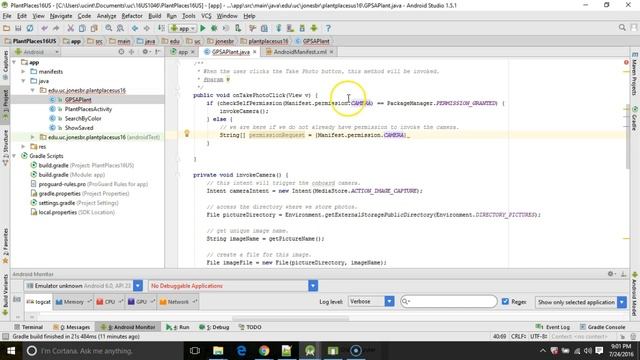
Task: Open the Verbose log level dropdown
Action: 389,301
